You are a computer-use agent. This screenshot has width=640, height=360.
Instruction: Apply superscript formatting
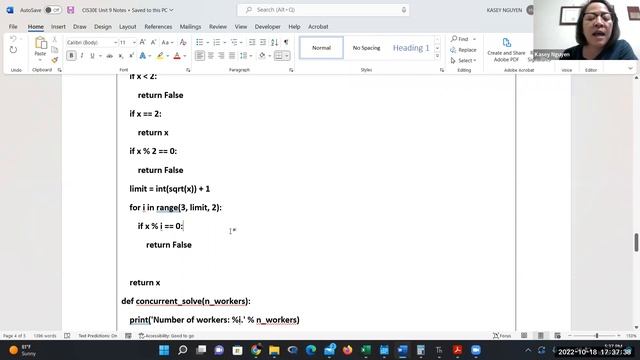point(131,56)
